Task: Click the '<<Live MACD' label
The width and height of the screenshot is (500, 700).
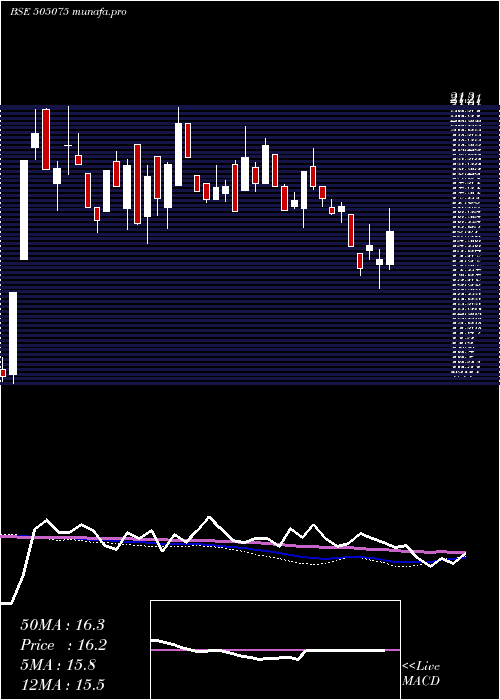Action: coord(421,674)
